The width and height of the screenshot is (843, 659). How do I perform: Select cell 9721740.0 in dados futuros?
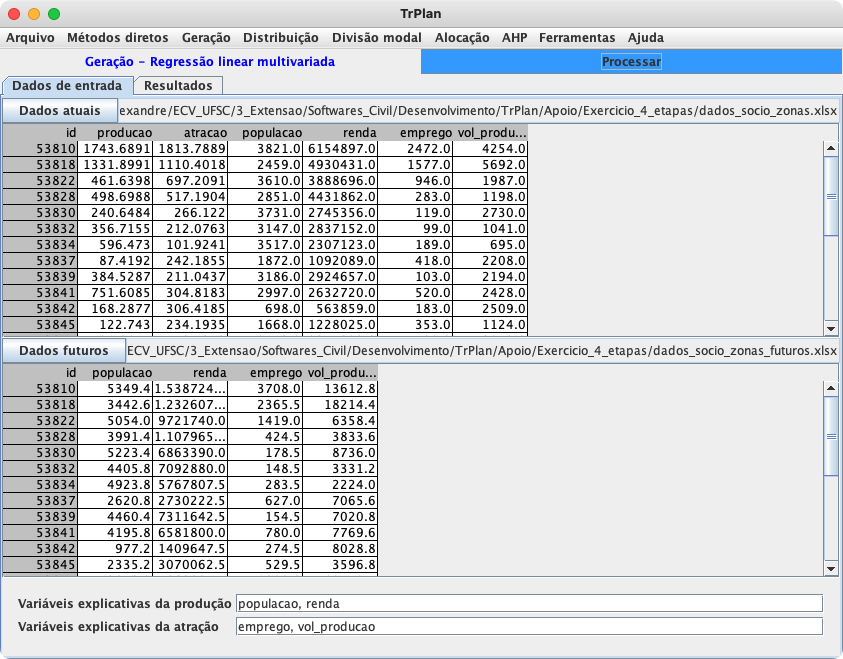pyautogui.click(x=190, y=420)
